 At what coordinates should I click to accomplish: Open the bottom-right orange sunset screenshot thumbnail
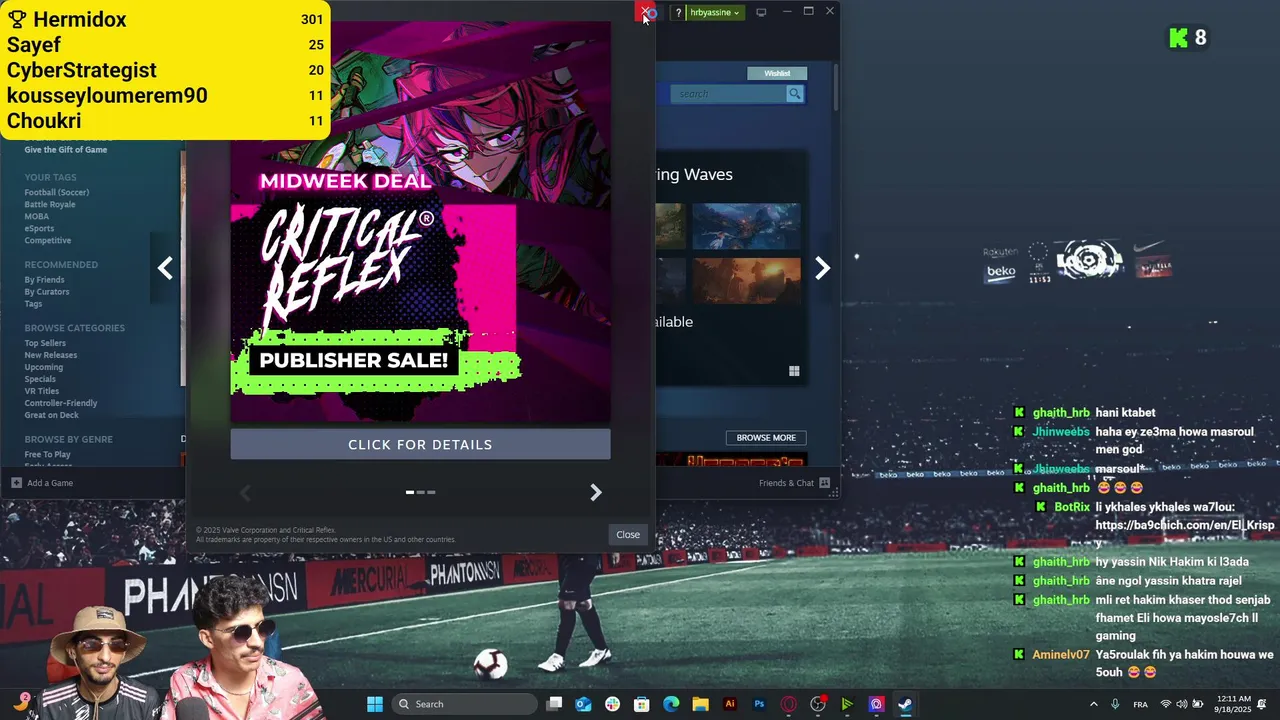click(x=746, y=280)
